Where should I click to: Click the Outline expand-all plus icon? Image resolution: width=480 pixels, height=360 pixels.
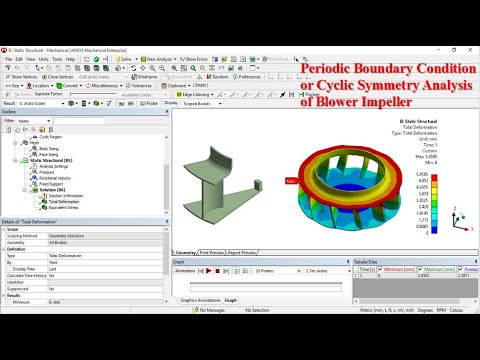[x=34, y=129]
